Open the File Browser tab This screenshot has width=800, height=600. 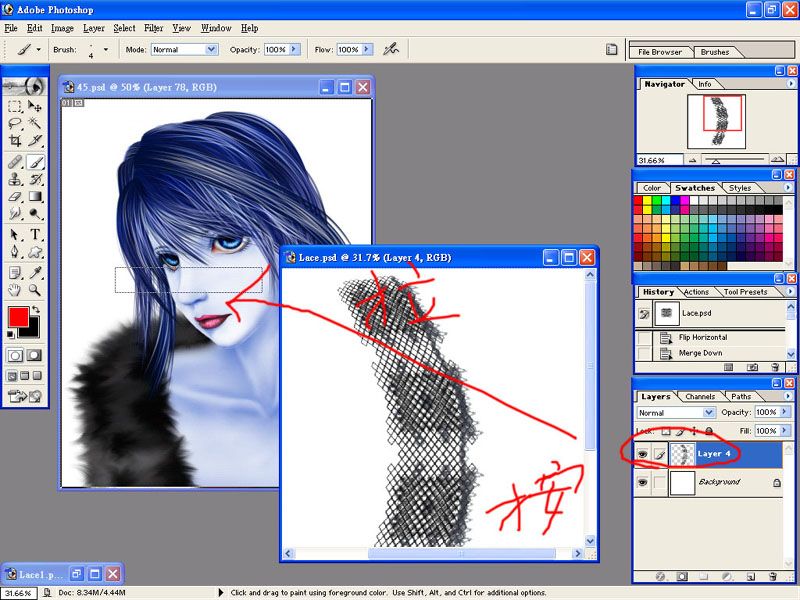(660, 52)
